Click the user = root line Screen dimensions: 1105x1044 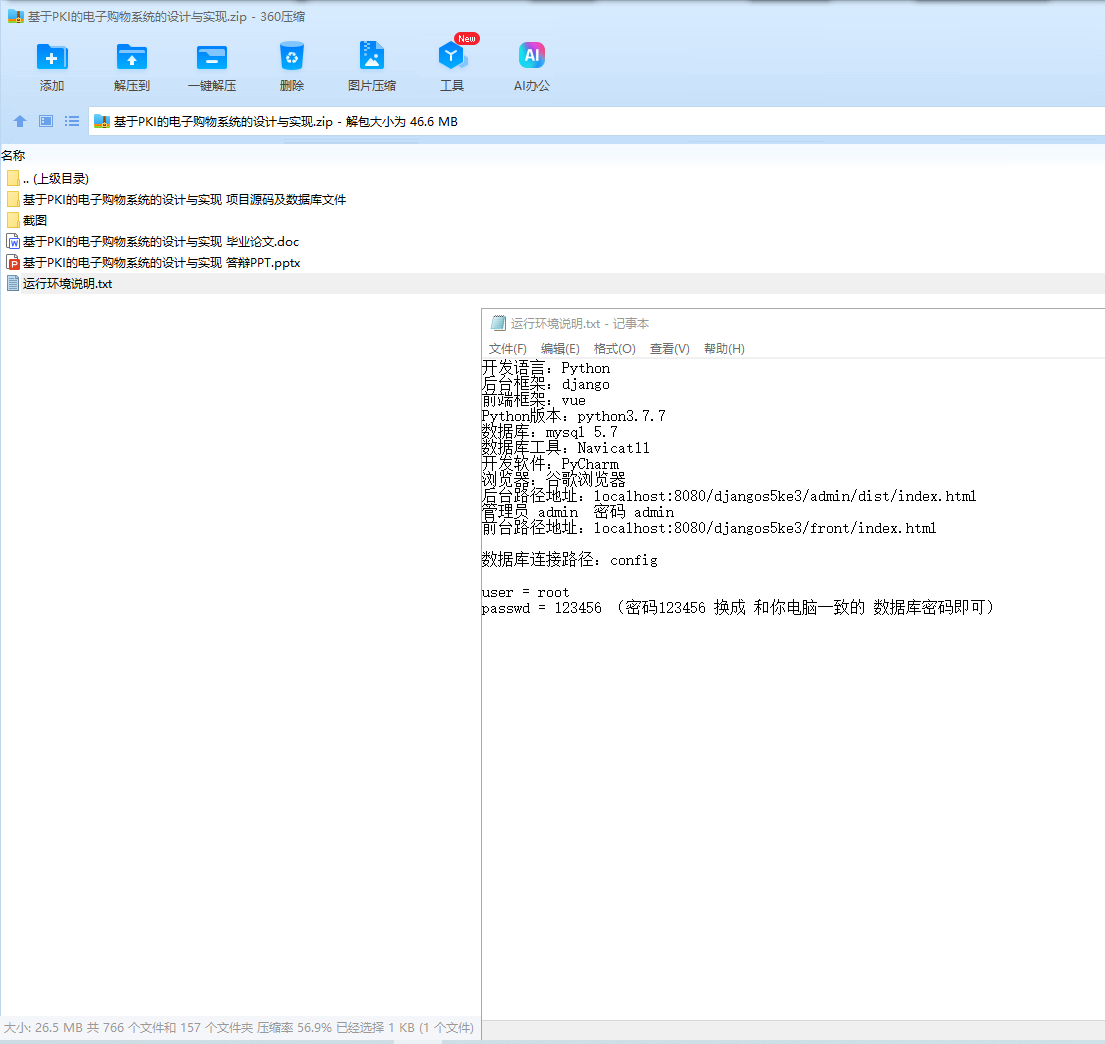[526, 592]
